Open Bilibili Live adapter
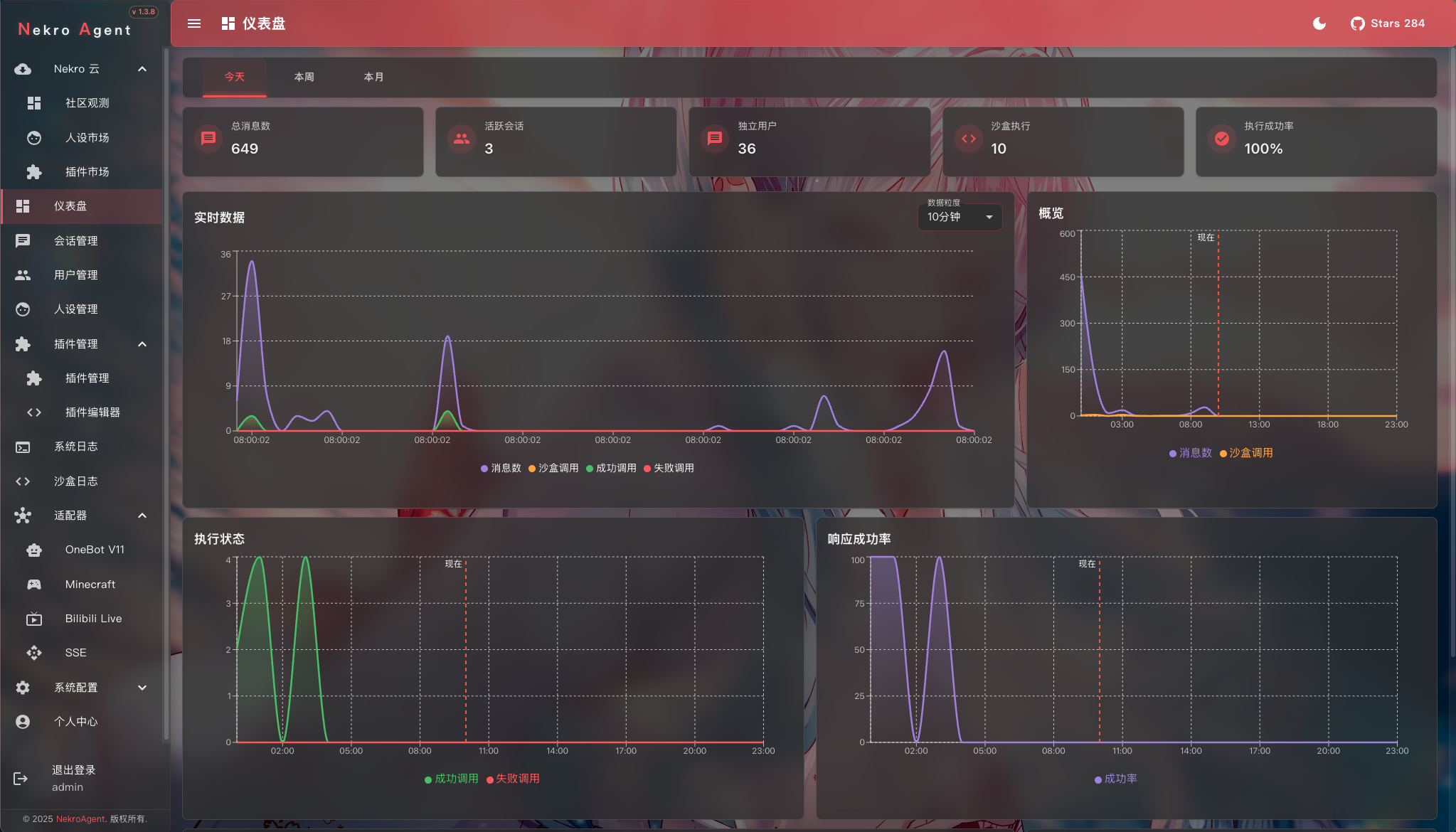 [x=92, y=618]
